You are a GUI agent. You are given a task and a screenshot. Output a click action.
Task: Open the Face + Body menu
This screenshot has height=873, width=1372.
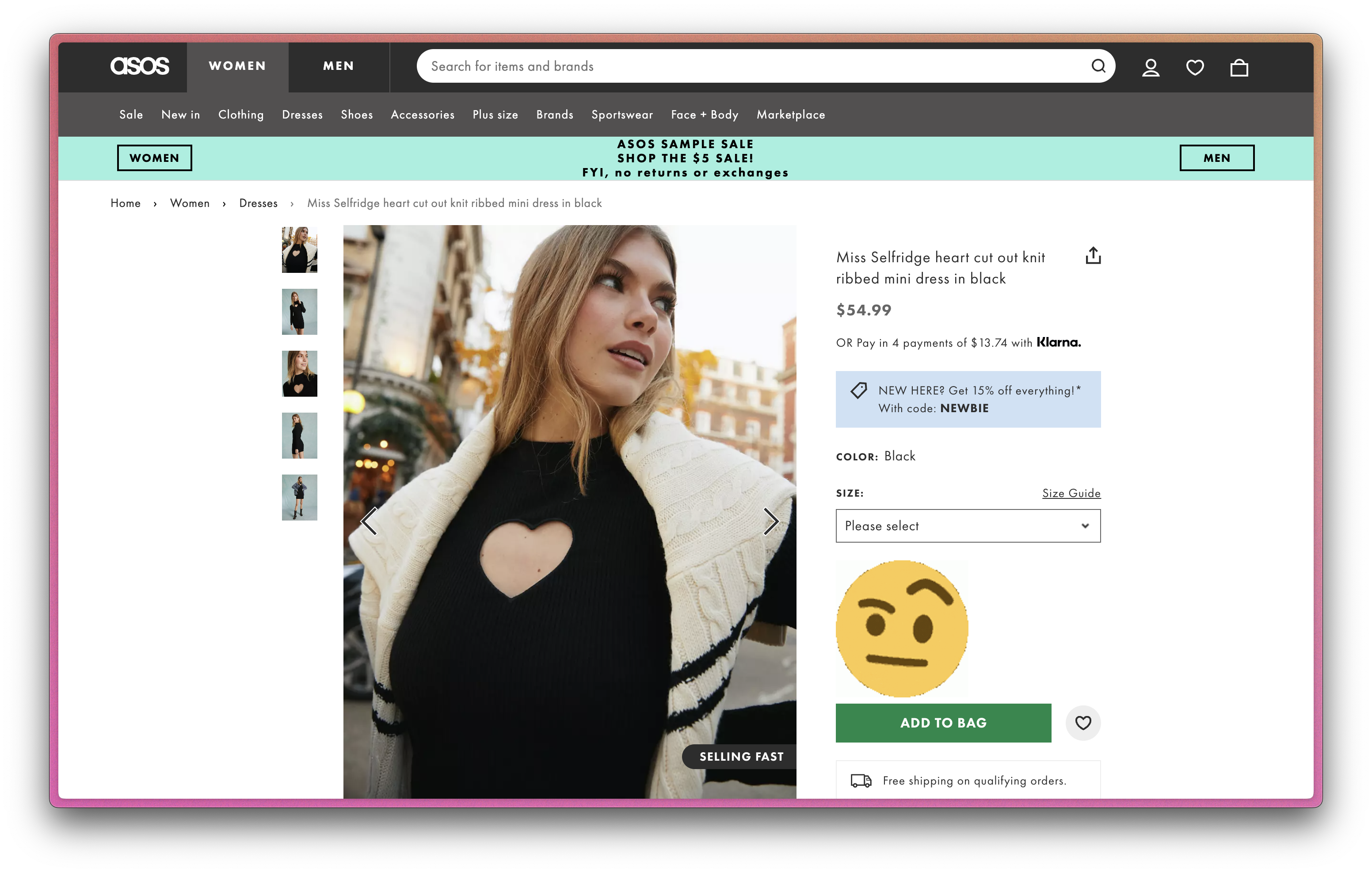click(x=704, y=115)
